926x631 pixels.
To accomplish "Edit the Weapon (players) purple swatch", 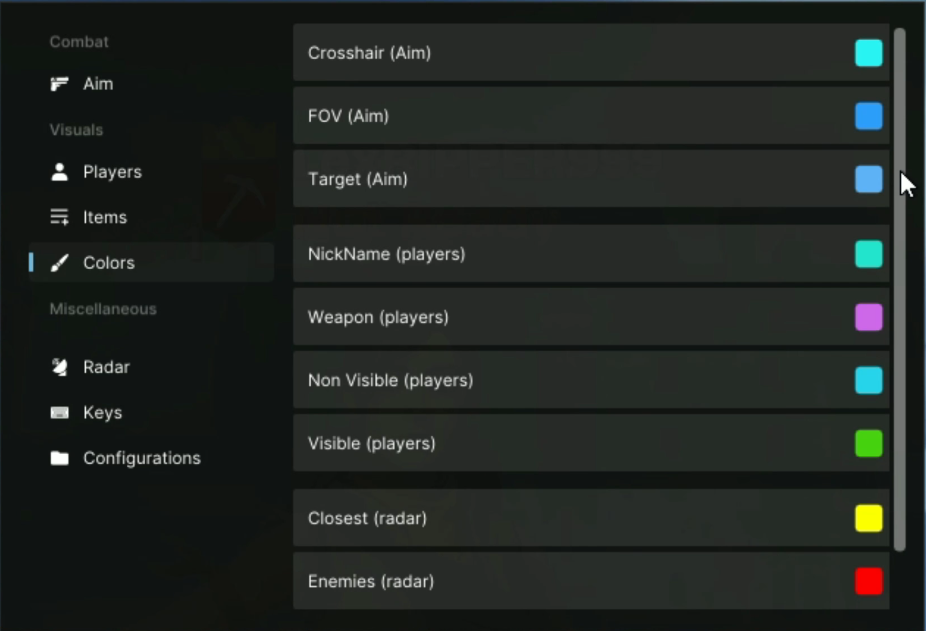I will [868, 317].
